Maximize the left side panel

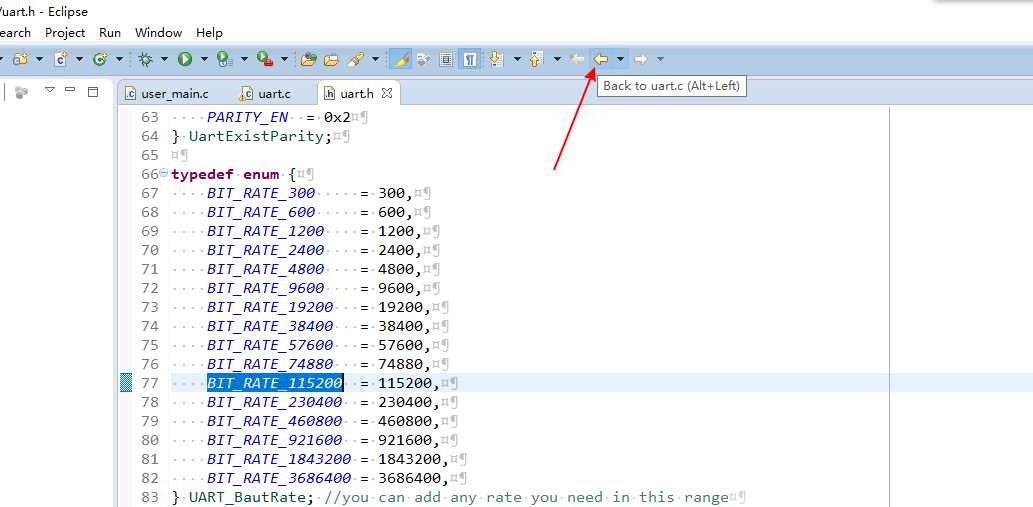pyautogui.click(x=93, y=92)
